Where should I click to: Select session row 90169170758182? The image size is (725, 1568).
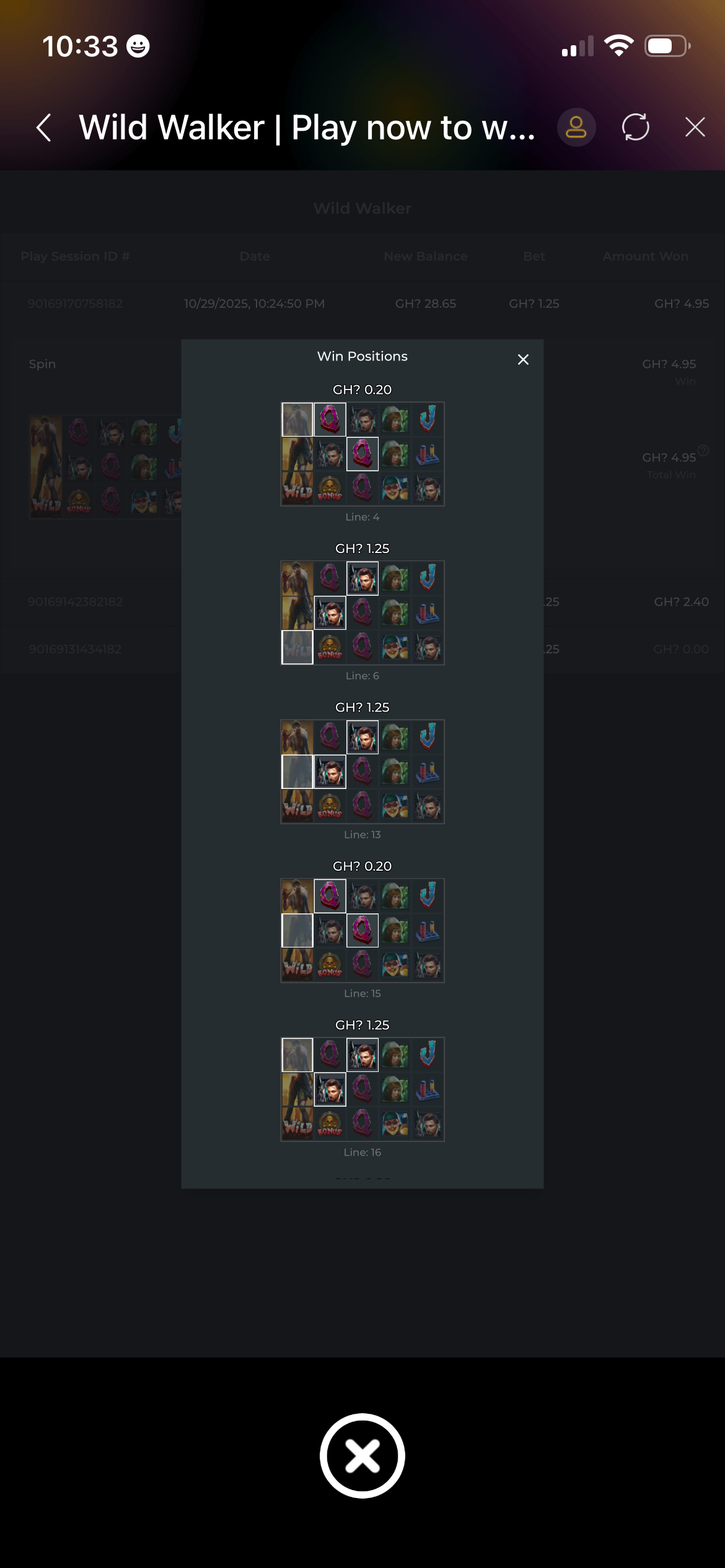tap(362, 303)
